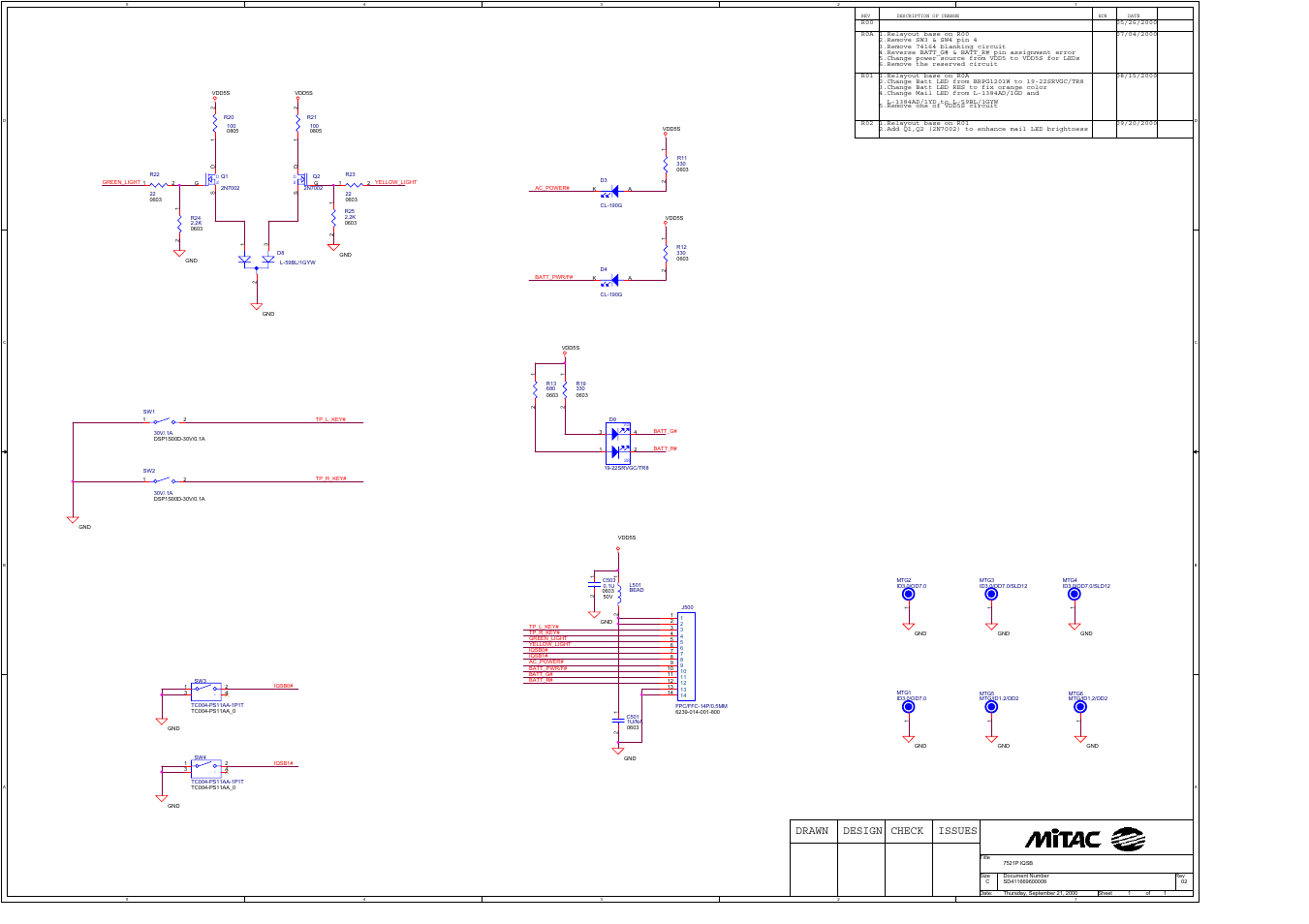
Task: Select the D4 CL-190G LED symbol
Action: pos(612,281)
